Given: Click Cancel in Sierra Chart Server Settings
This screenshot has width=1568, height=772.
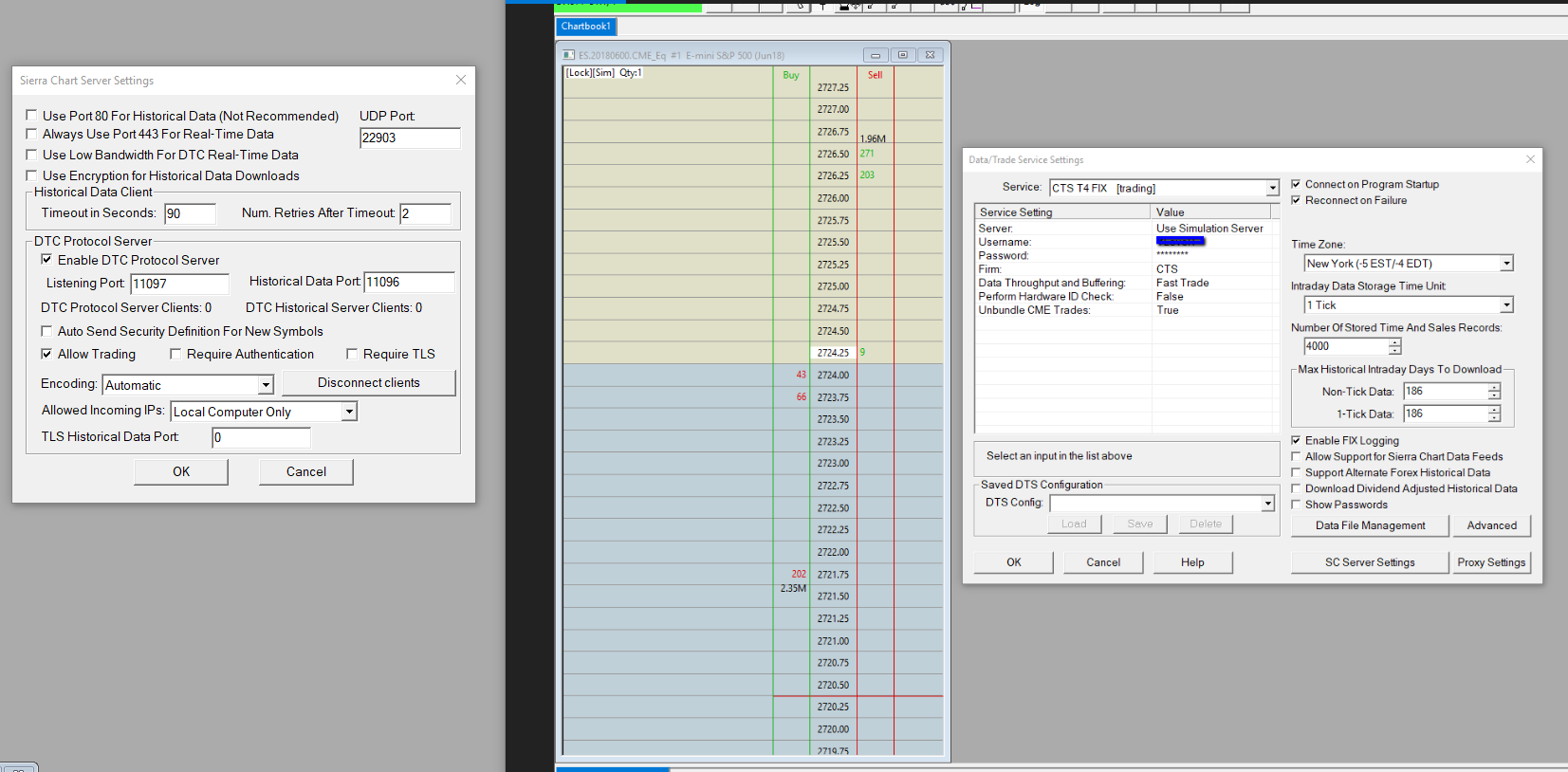Looking at the screenshot, I should point(306,472).
